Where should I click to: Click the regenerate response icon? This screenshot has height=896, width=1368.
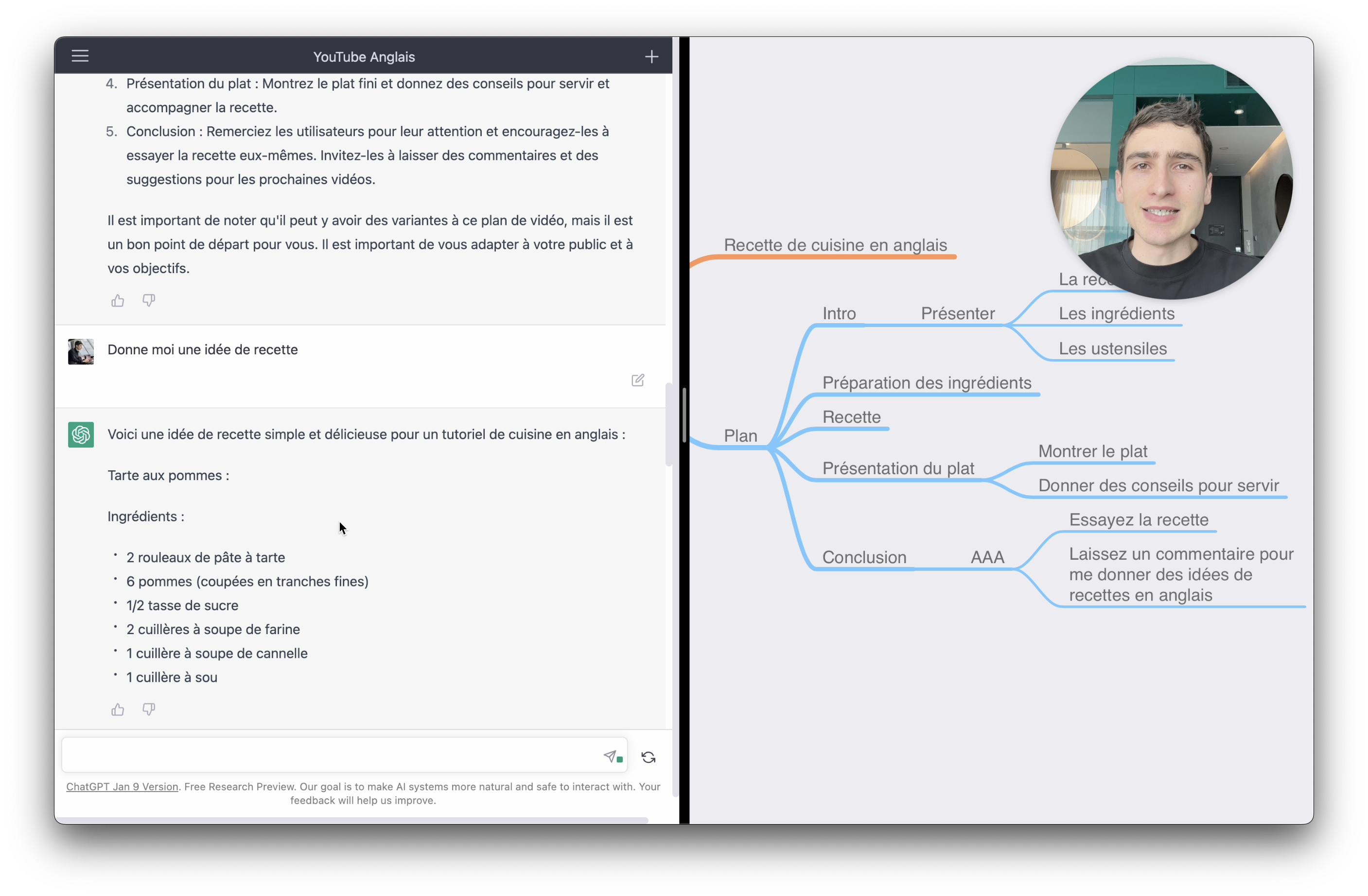tap(649, 757)
